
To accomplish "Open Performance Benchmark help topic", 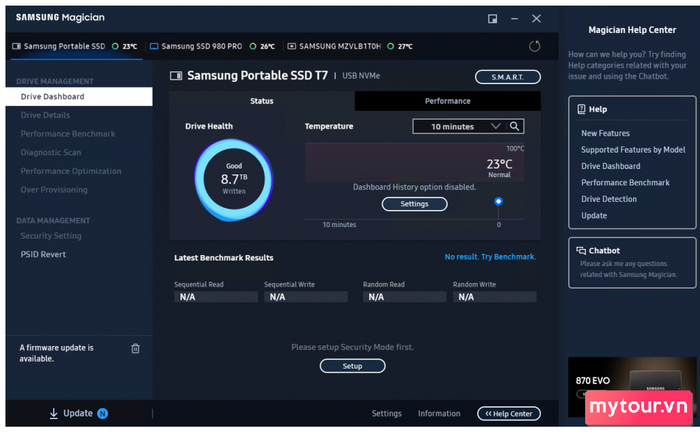I will 625,183.
